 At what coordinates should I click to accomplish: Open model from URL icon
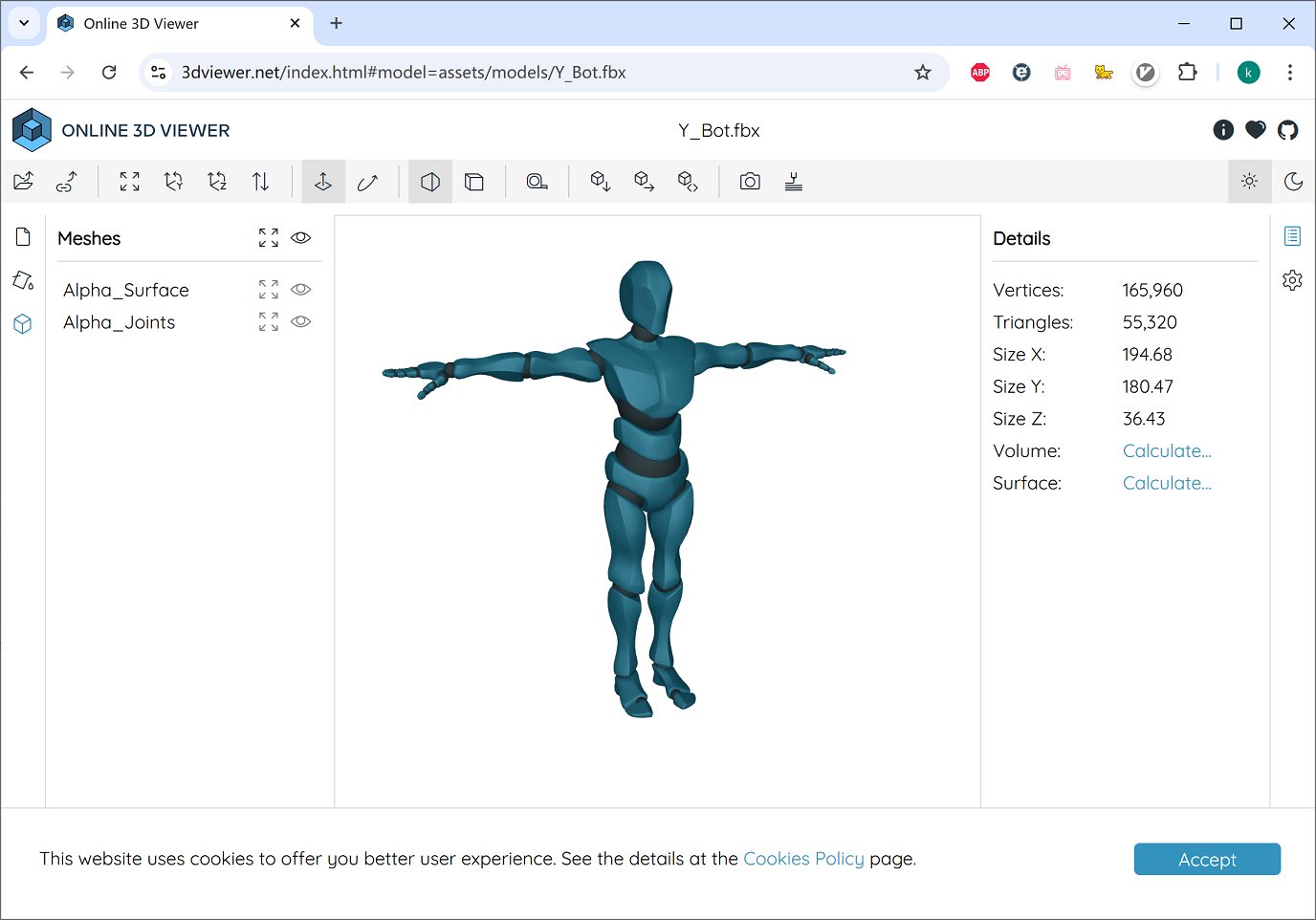click(x=67, y=181)
